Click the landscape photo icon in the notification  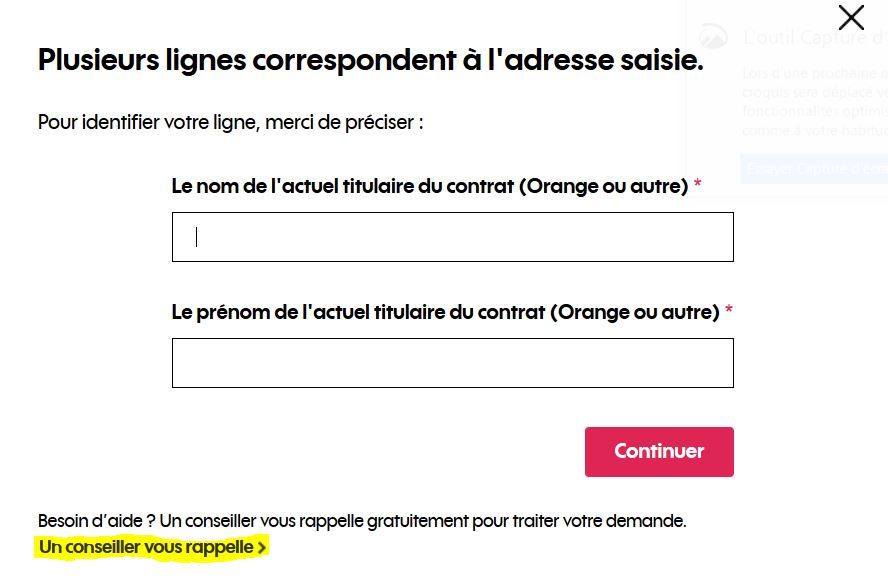(713, 36)
